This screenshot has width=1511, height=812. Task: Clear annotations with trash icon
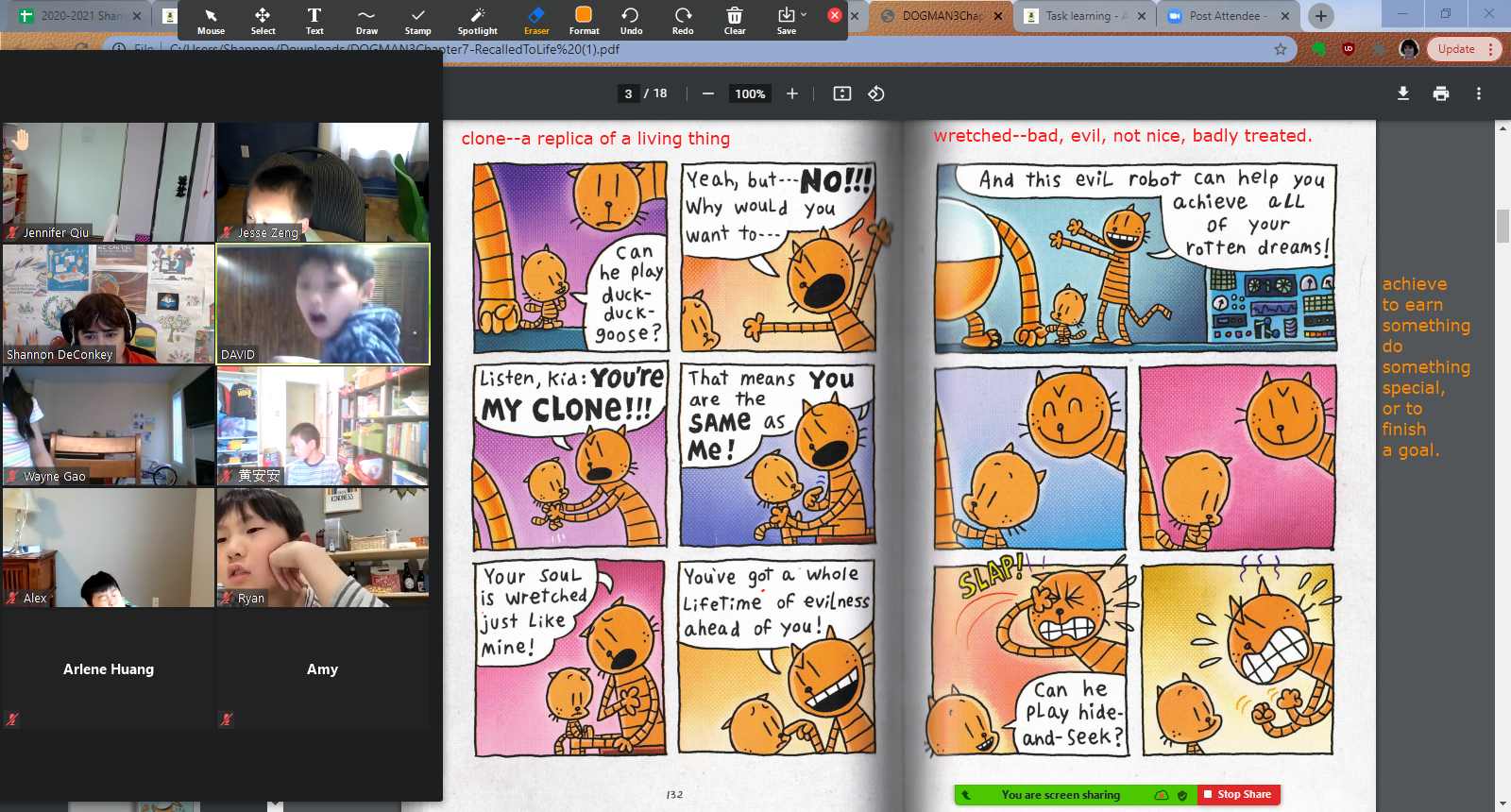click(735, 21)
